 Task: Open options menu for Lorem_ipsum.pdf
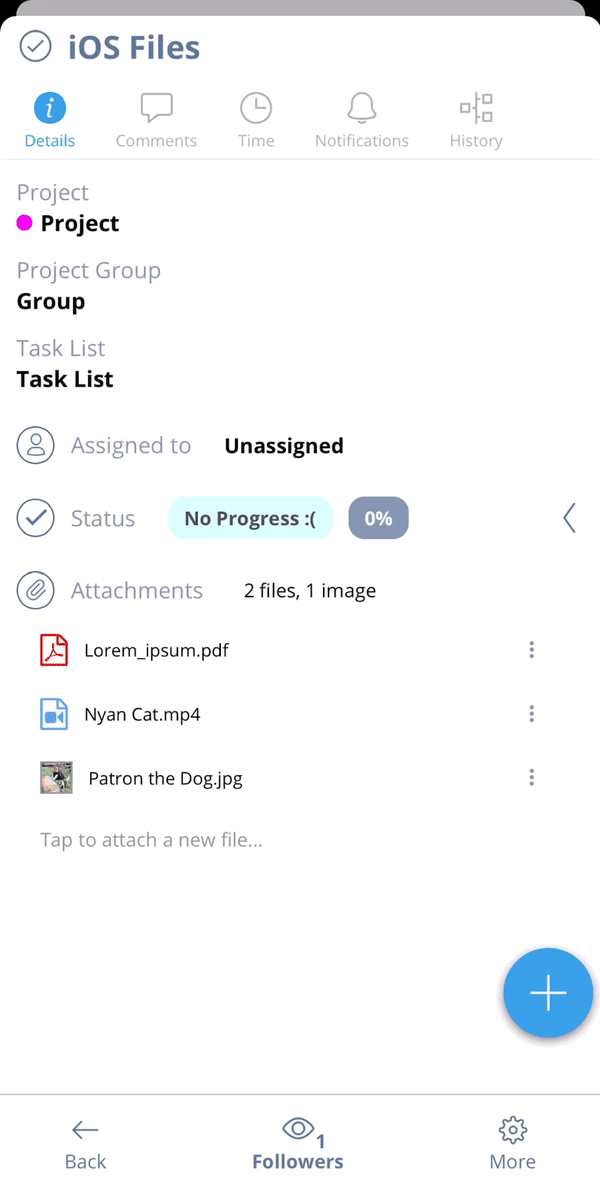[532, 650]
